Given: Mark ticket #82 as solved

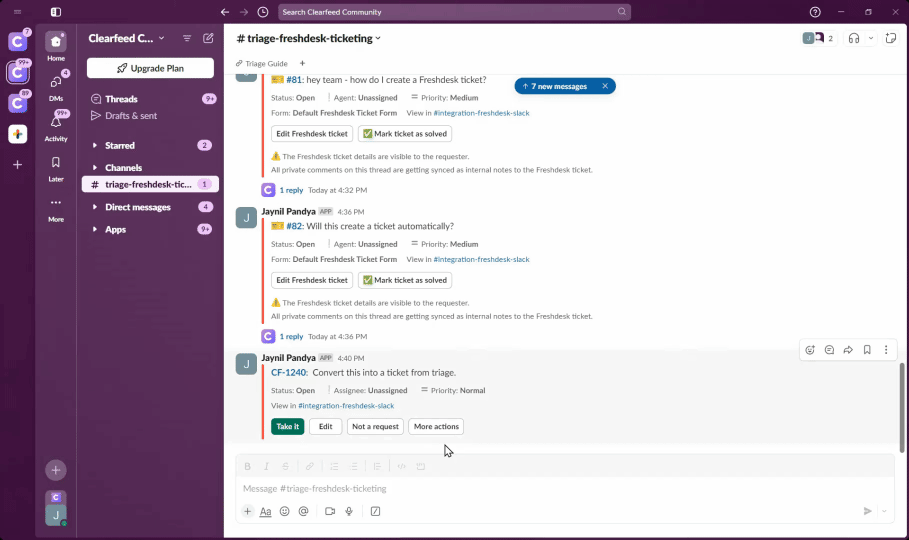Looking at the screenshot, I should pyautogui.click(x=405, y=280).
